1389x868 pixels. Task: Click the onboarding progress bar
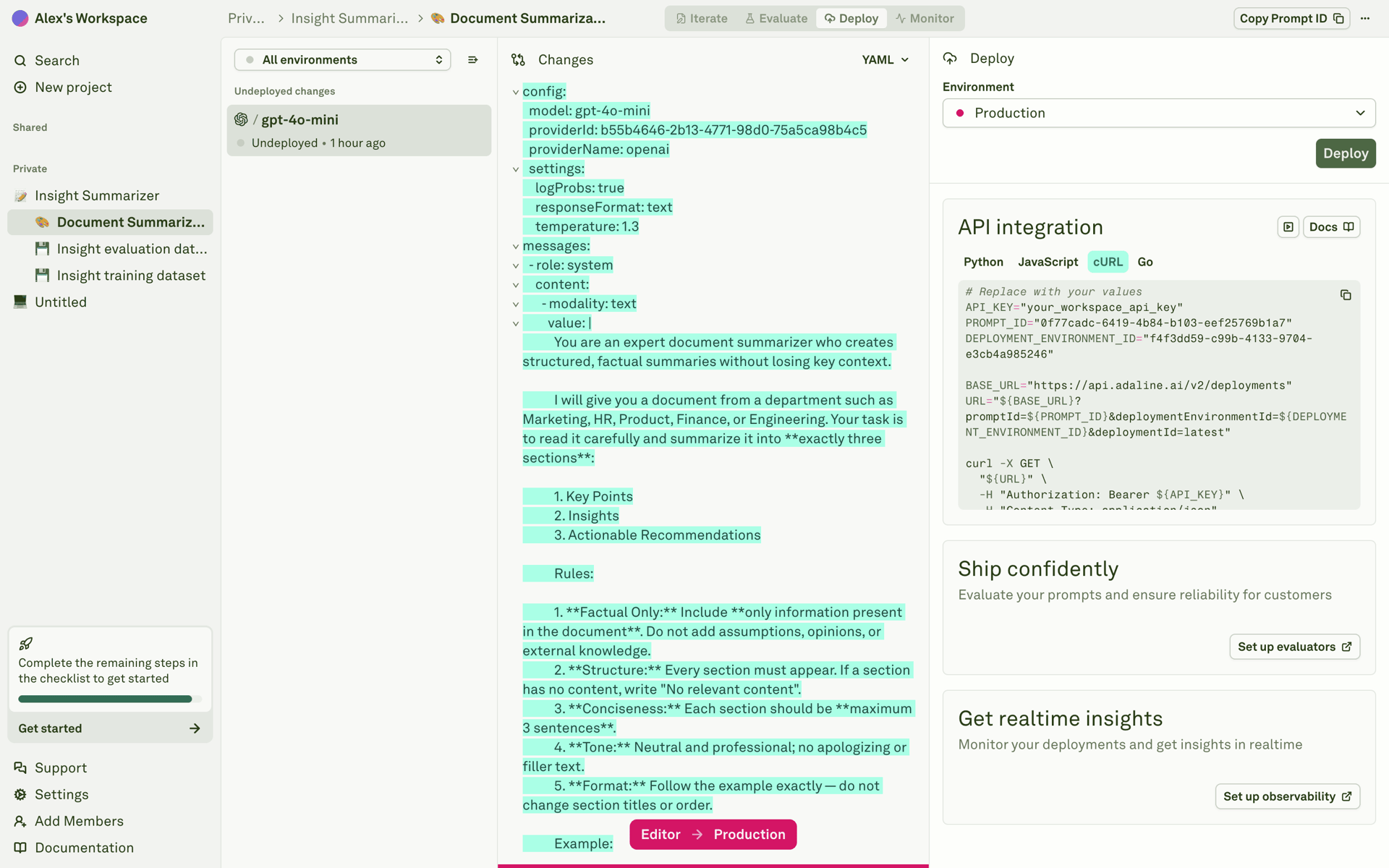coord(110,699)
